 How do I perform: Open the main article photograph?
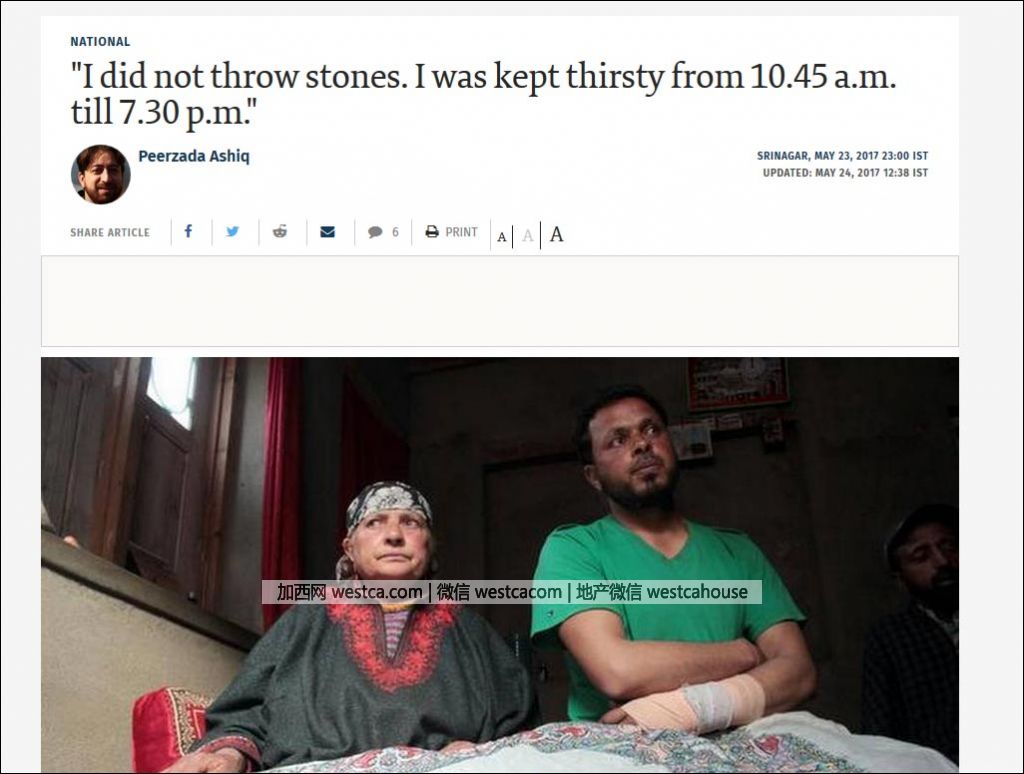pyautogui.click(x=500, y=565)
